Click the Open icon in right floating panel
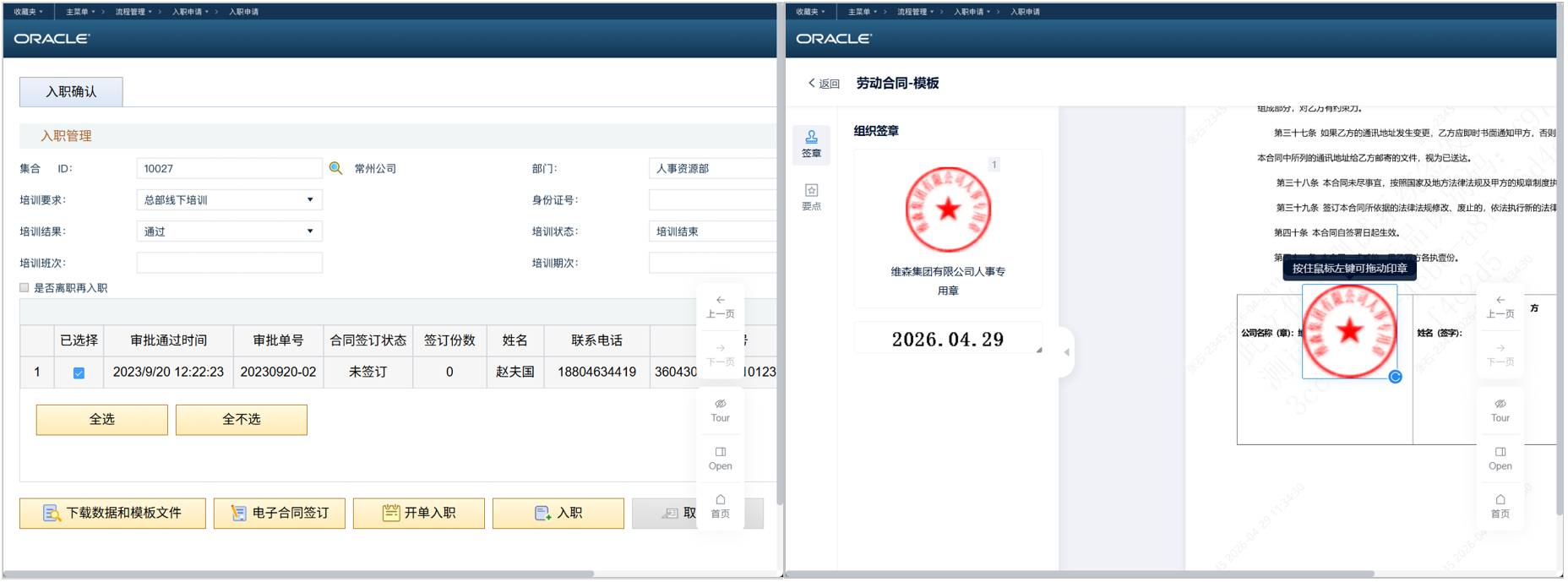The height and width of the screenshot is (582, 1568). 1500,458
